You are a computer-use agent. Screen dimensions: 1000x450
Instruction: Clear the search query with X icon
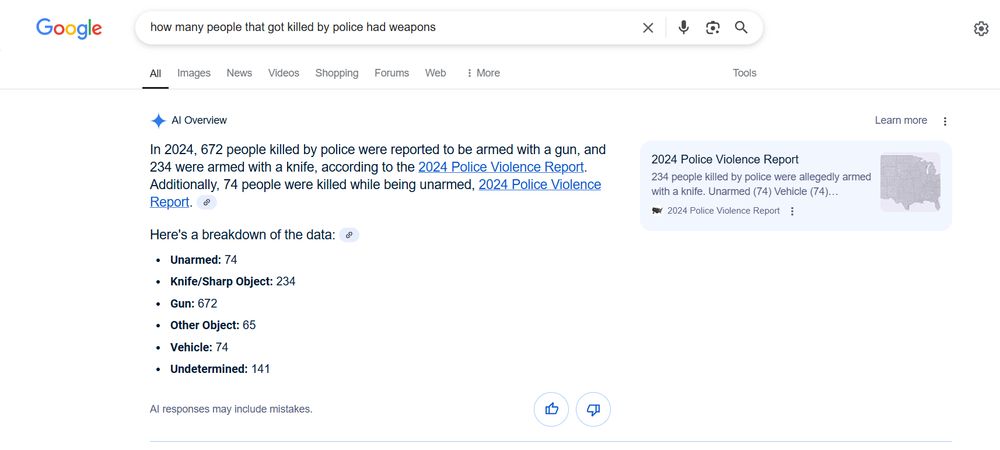coord(648,27)
